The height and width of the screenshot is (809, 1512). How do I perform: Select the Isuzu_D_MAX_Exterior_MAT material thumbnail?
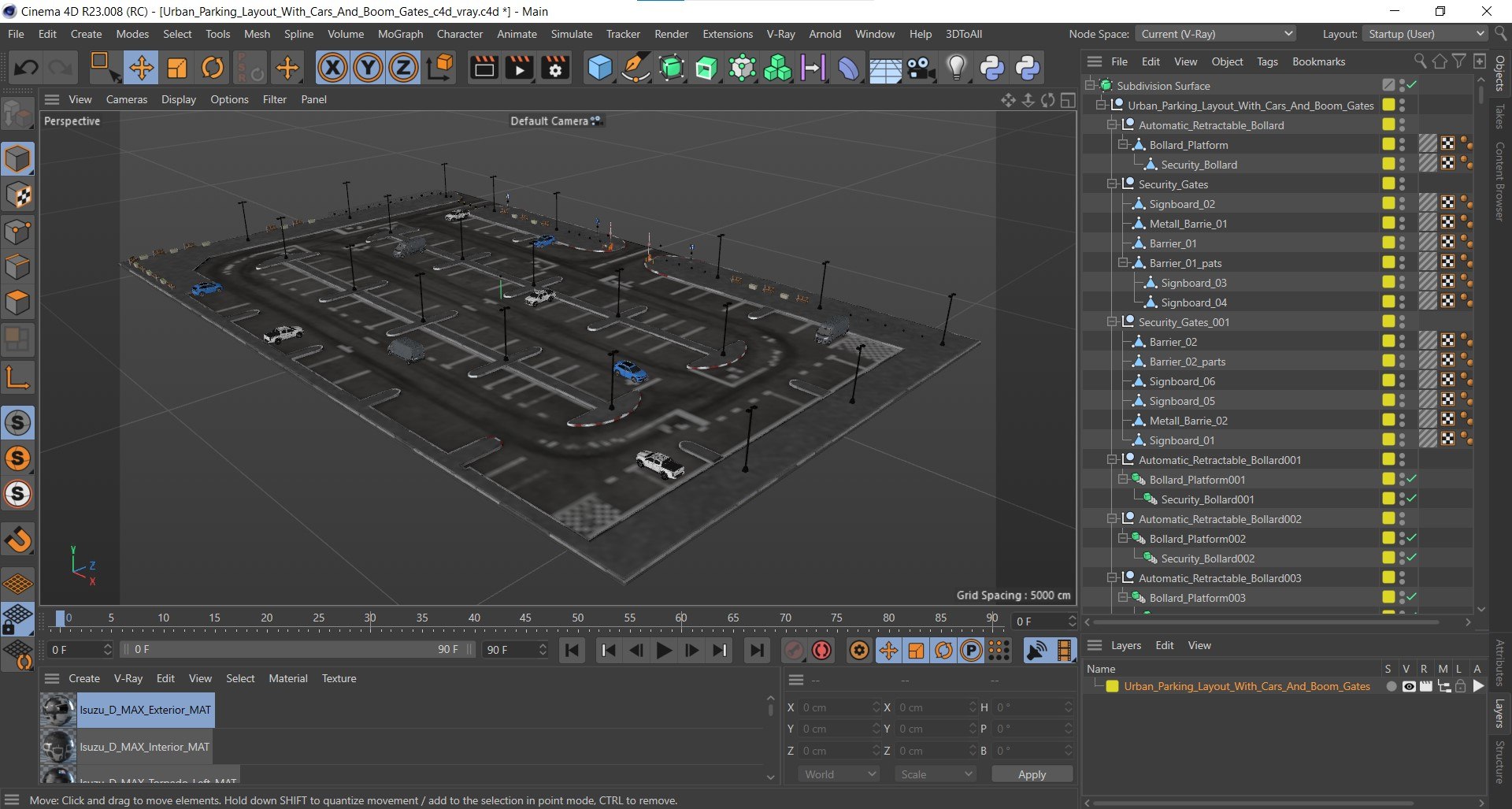(x=57, y=710)
